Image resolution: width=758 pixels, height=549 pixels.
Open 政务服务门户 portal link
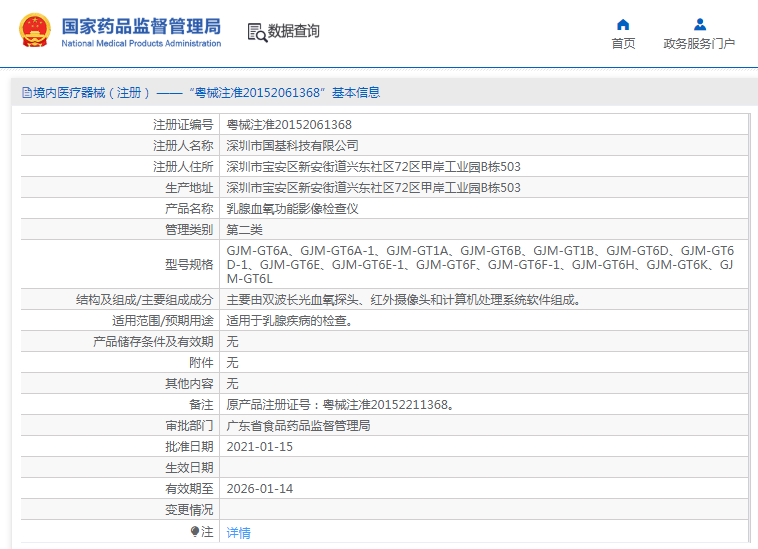(x=699, y=43)
